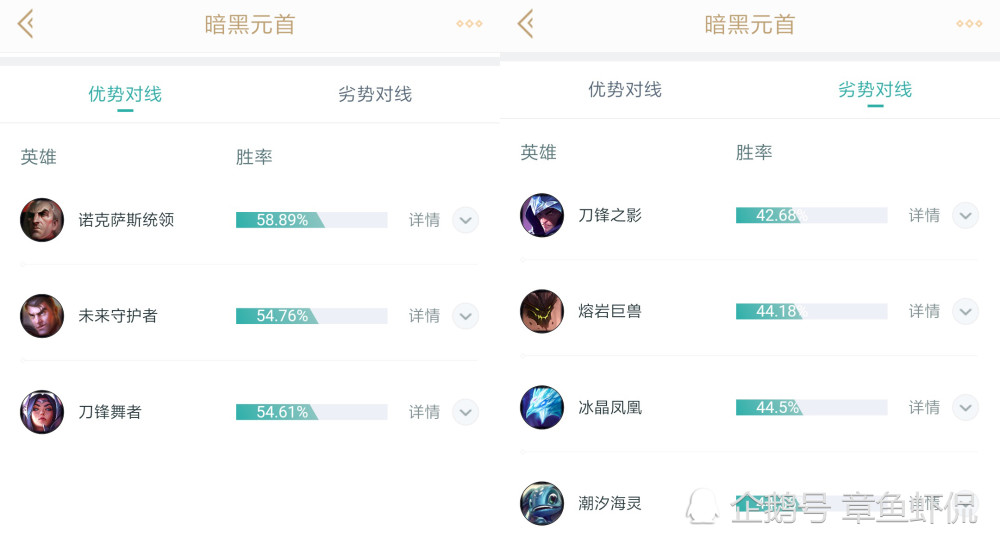Open 详情 link for 熔岩巨兽
Viewport: 1000px width, 543px height.
pyautogui.click(x=924, y=311)
